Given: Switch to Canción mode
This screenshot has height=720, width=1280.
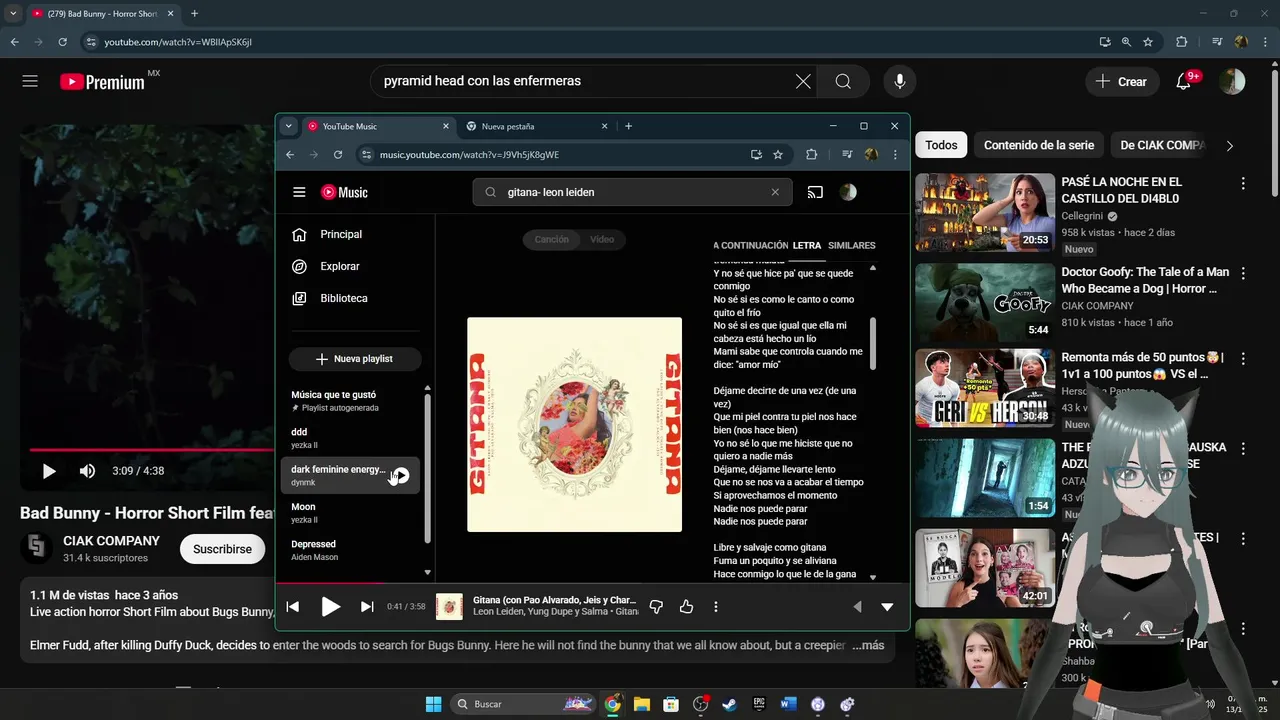Looking at the screenshot, I should click(551, 239).
